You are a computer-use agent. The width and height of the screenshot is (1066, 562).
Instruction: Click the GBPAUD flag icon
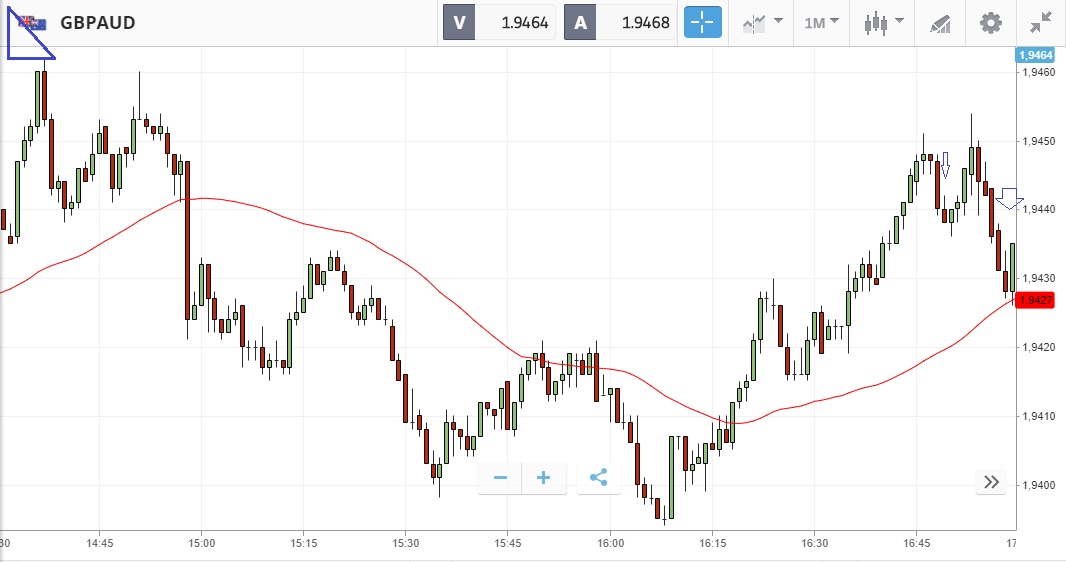[x=31, y=22]
